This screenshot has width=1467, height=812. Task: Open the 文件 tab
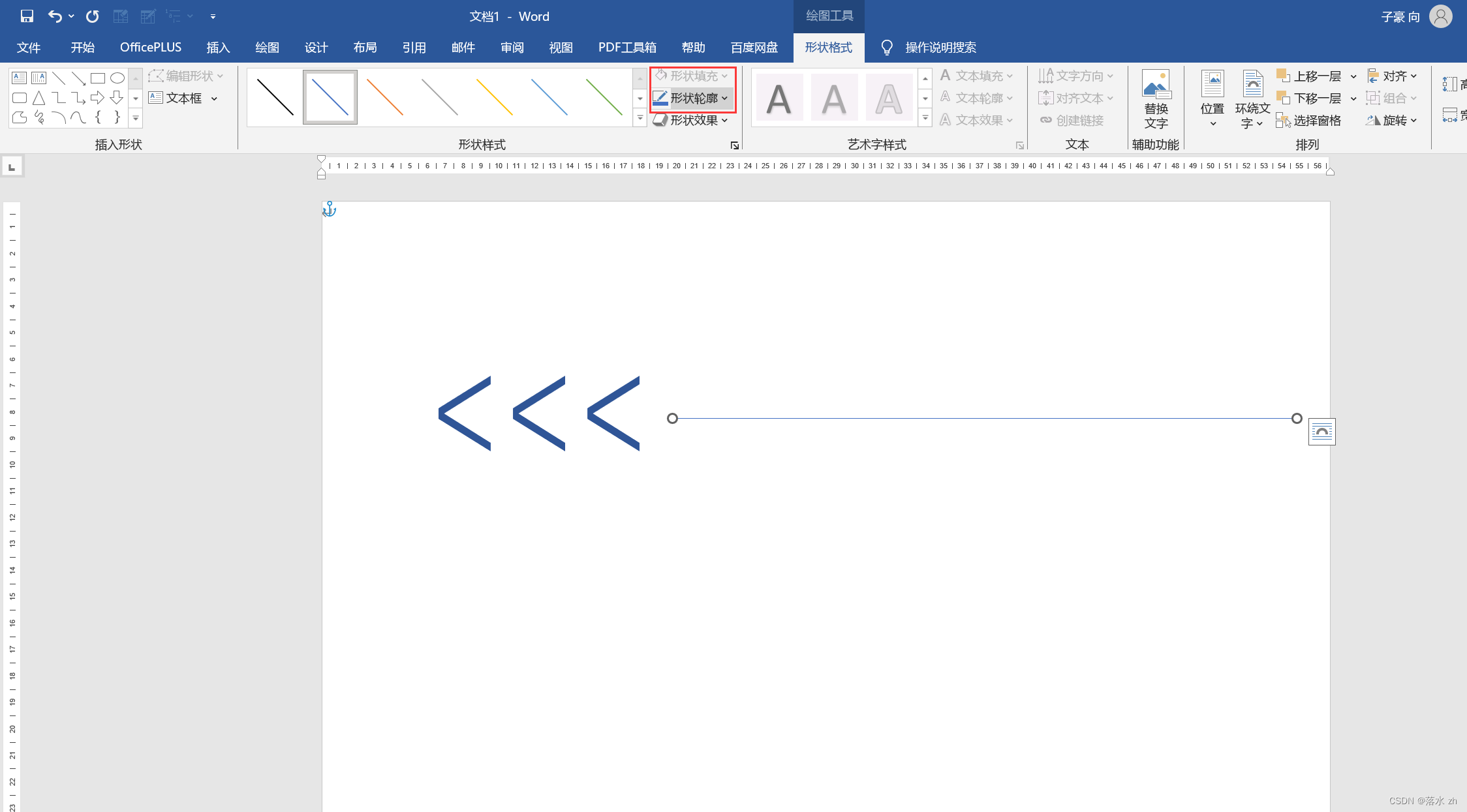pos(29,48)
